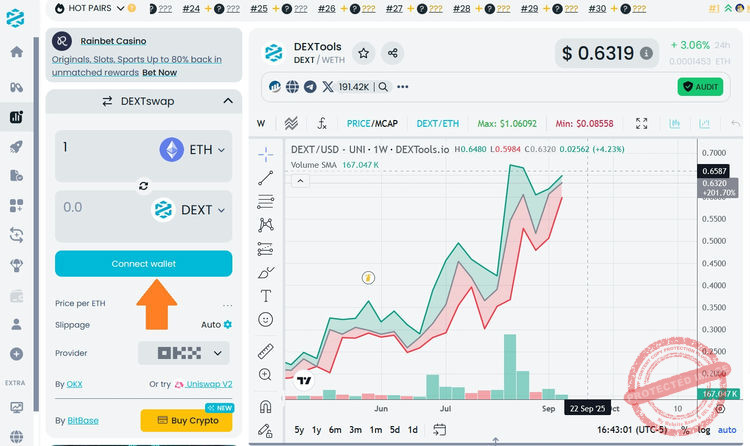This screenshot has height=446, width=750.
Task: Click the plus circle icon in sidebar
Action: [x=16, y=354]
